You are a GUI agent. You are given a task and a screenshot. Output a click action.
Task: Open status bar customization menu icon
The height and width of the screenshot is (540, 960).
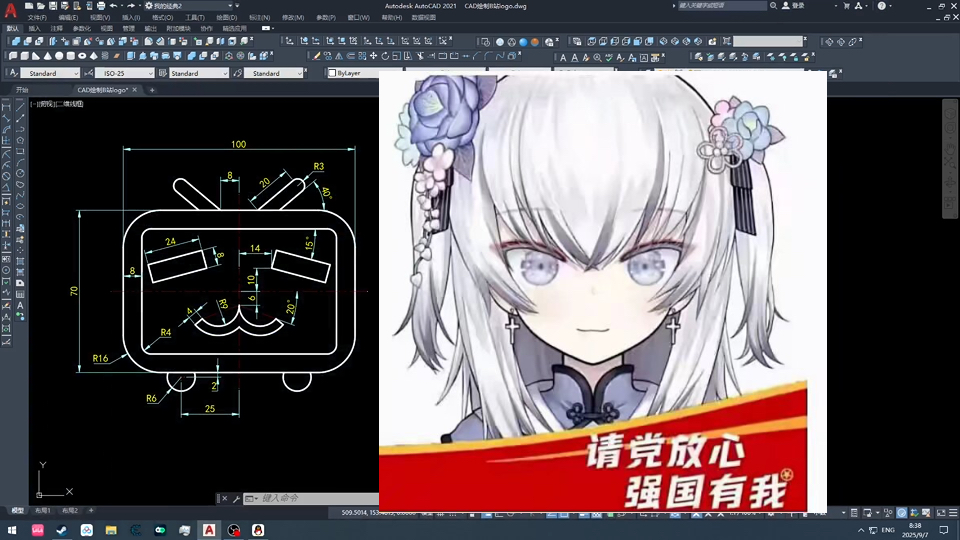coord(953,512)
